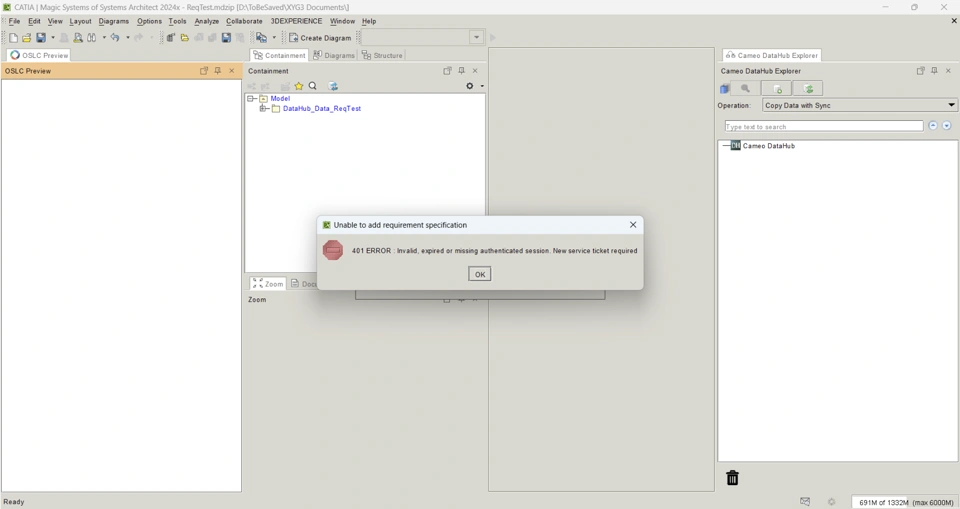This screenshot has width=960, height=509.
Task: Click the magnifier search icon in Containment
Action: (x=313, y=86)
